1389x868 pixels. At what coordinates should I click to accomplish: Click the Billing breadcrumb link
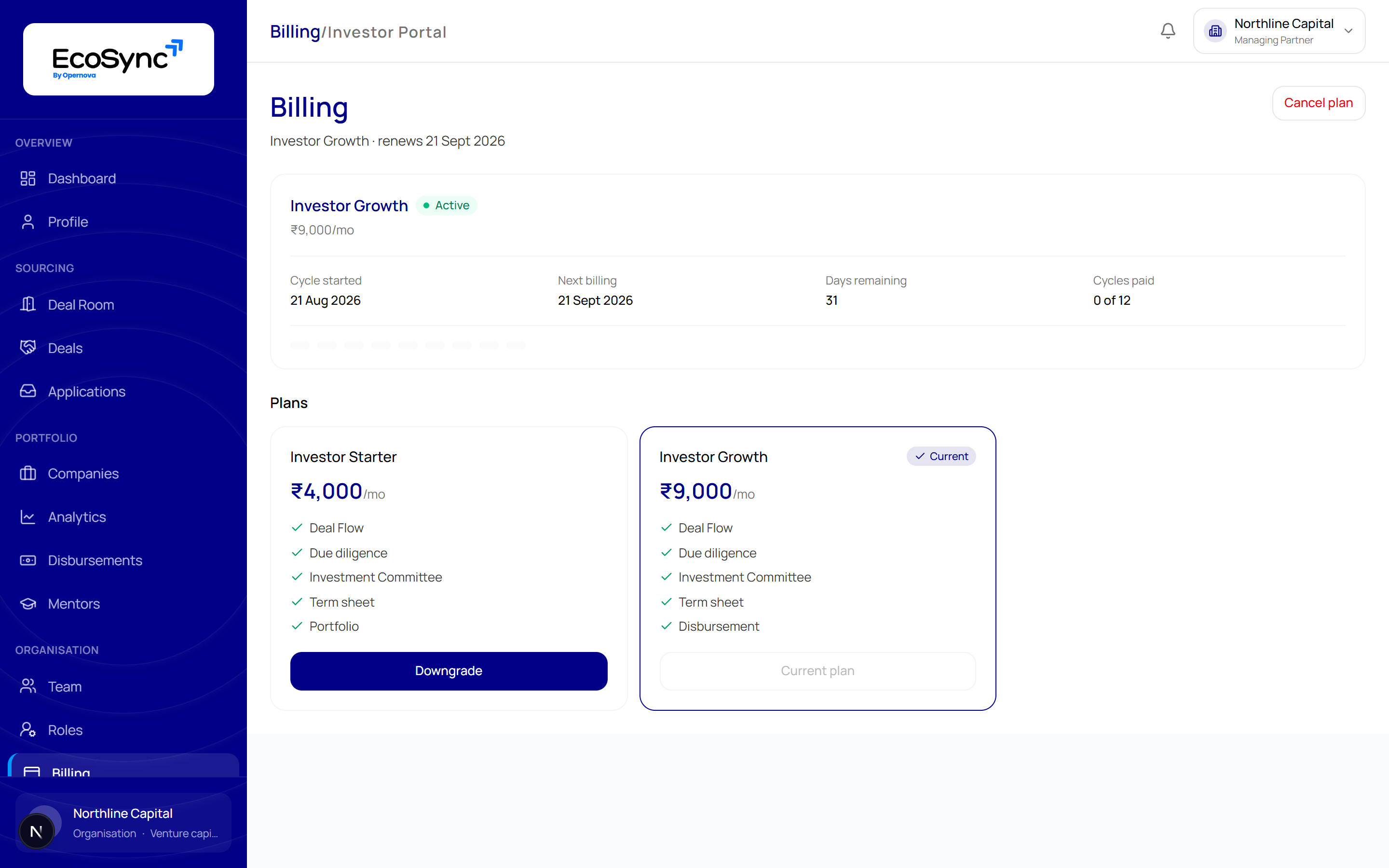[x=295, y=31]
